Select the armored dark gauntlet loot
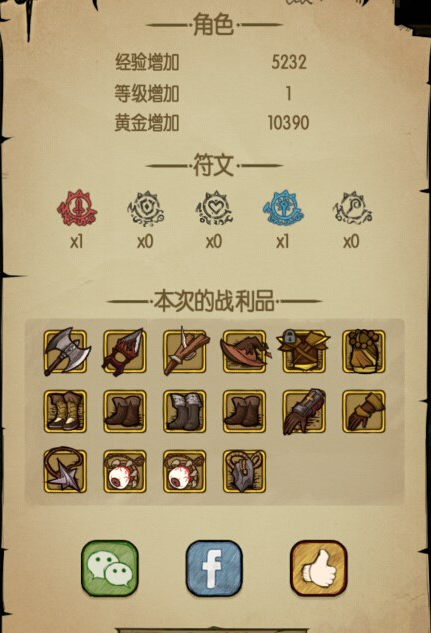 point(304,411)
